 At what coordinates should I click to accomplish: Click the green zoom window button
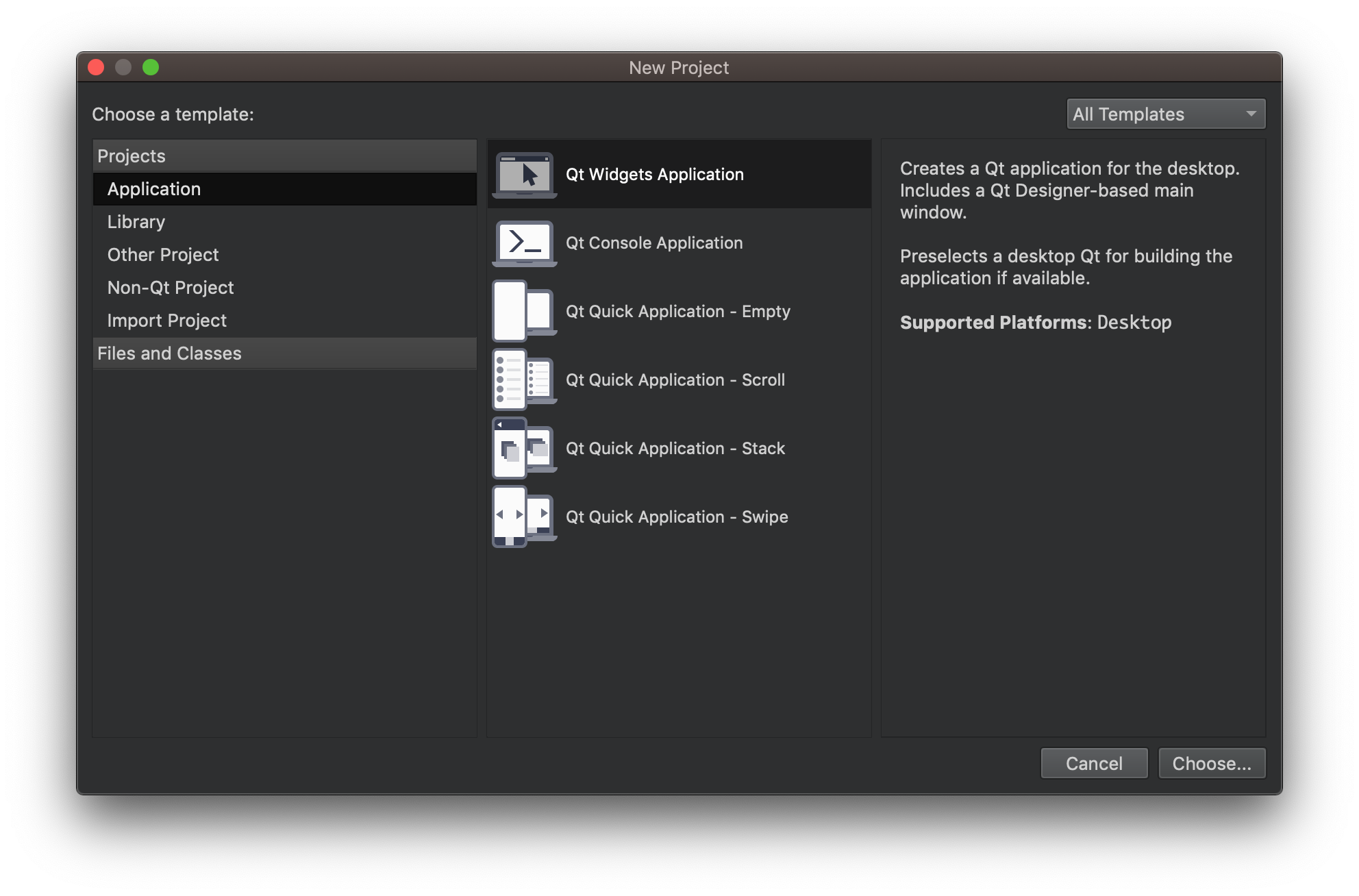151,67
